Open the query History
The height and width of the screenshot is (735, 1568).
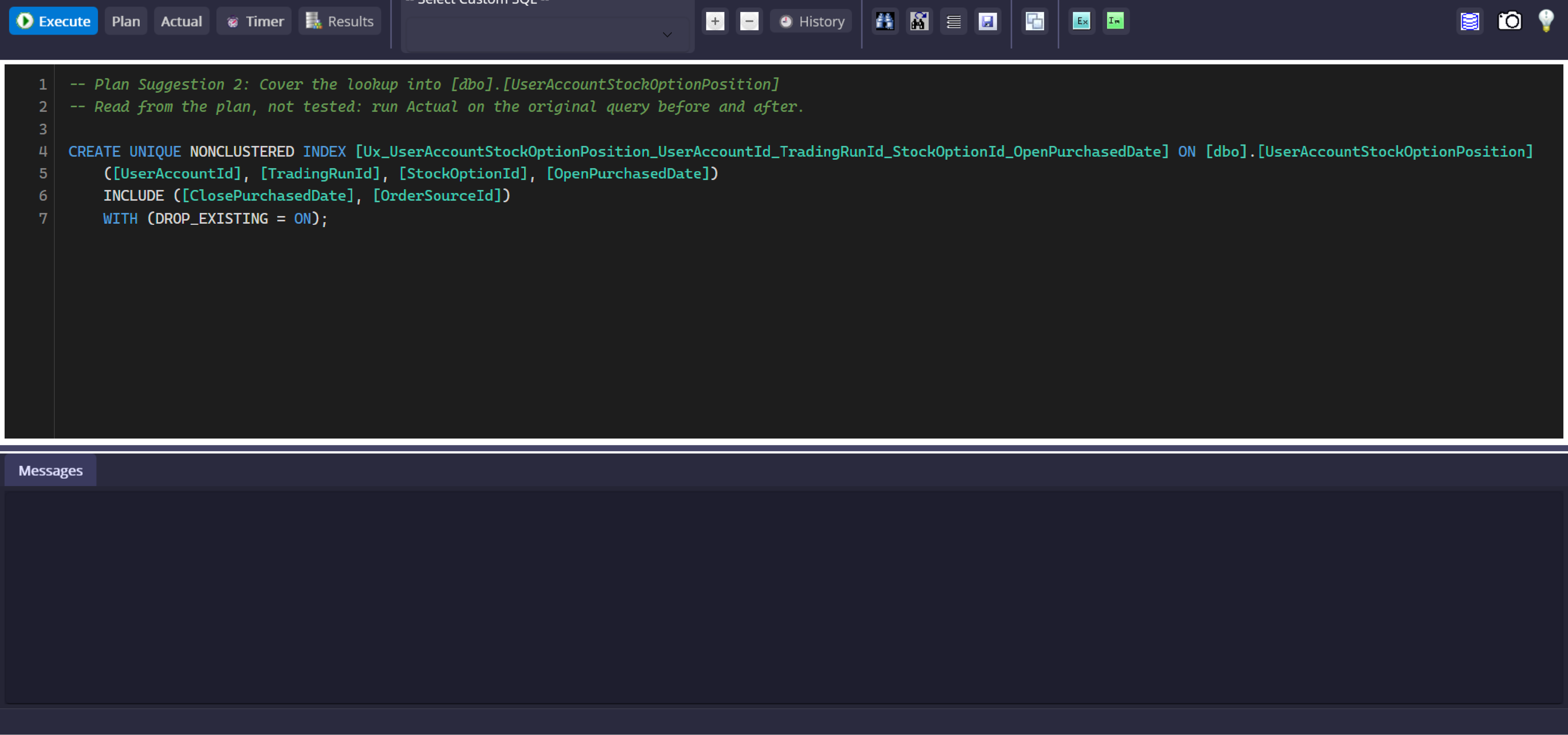pyautogui.click(x=812, y=21)
